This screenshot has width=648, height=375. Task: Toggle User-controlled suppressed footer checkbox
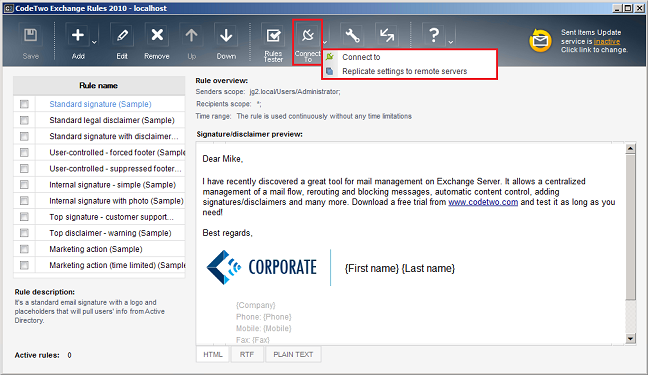coord(24,169)
